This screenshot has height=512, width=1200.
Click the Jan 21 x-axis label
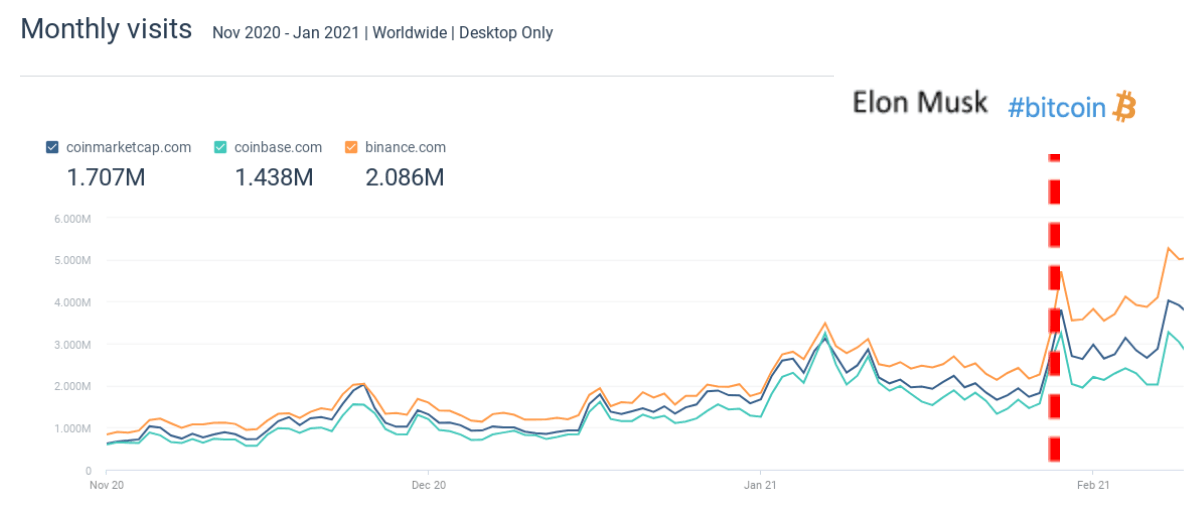[760, 484]
